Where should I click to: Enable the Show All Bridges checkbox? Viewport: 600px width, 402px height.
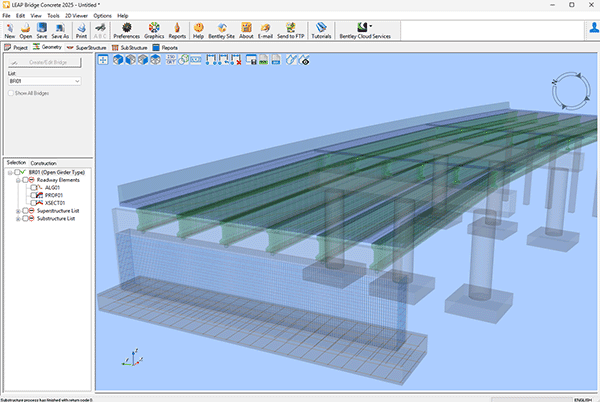pyautogui.click(x=12, y=93)
